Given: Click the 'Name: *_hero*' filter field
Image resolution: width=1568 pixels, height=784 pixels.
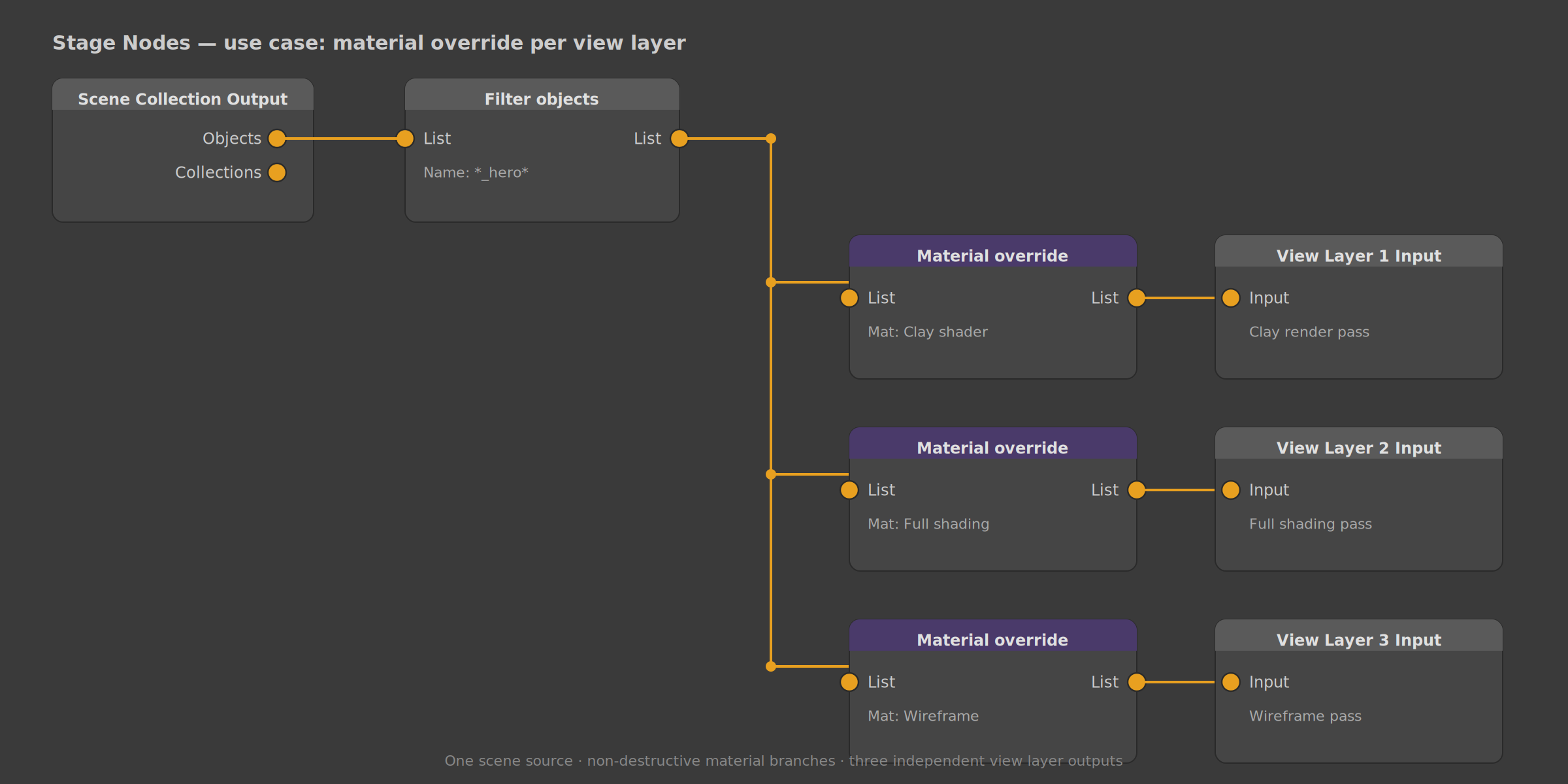Looking at the screenshot, I should click(476, 172).
